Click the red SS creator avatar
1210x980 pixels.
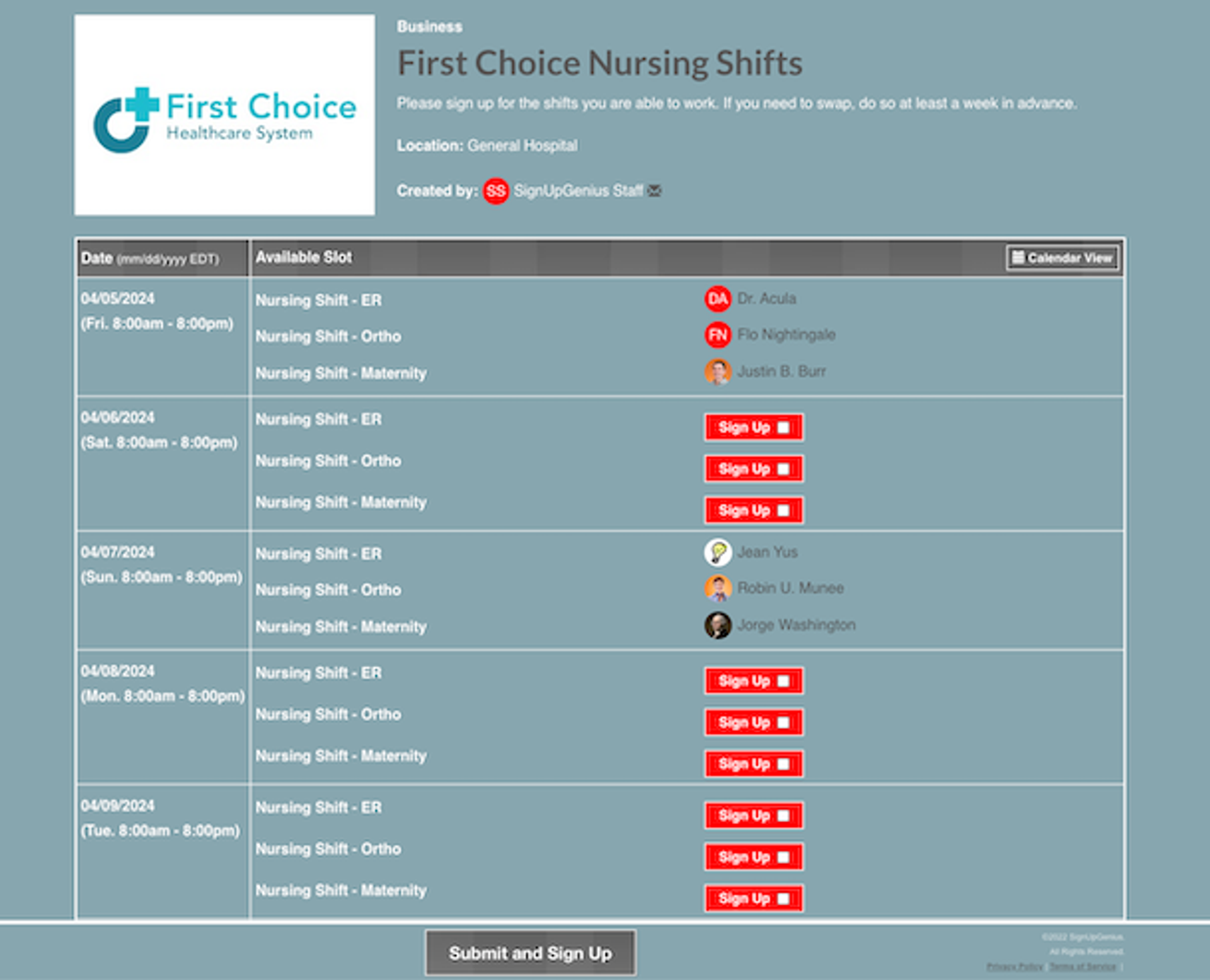tap(496, 191)
